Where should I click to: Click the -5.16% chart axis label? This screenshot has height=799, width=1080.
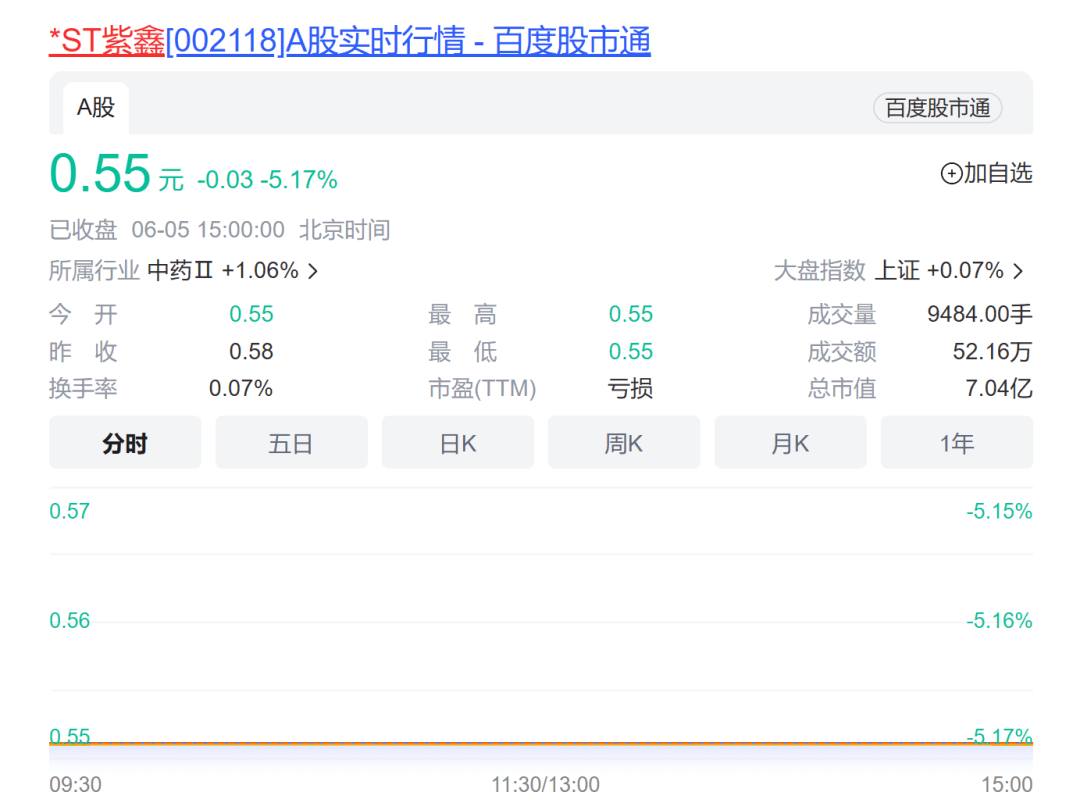(x=999, y=621)
